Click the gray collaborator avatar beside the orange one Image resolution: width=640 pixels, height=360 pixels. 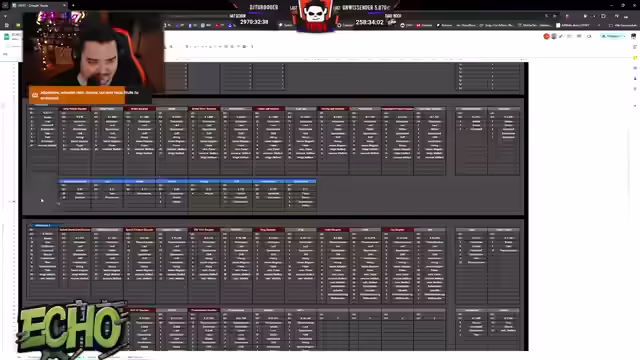[x=554, y=36]
